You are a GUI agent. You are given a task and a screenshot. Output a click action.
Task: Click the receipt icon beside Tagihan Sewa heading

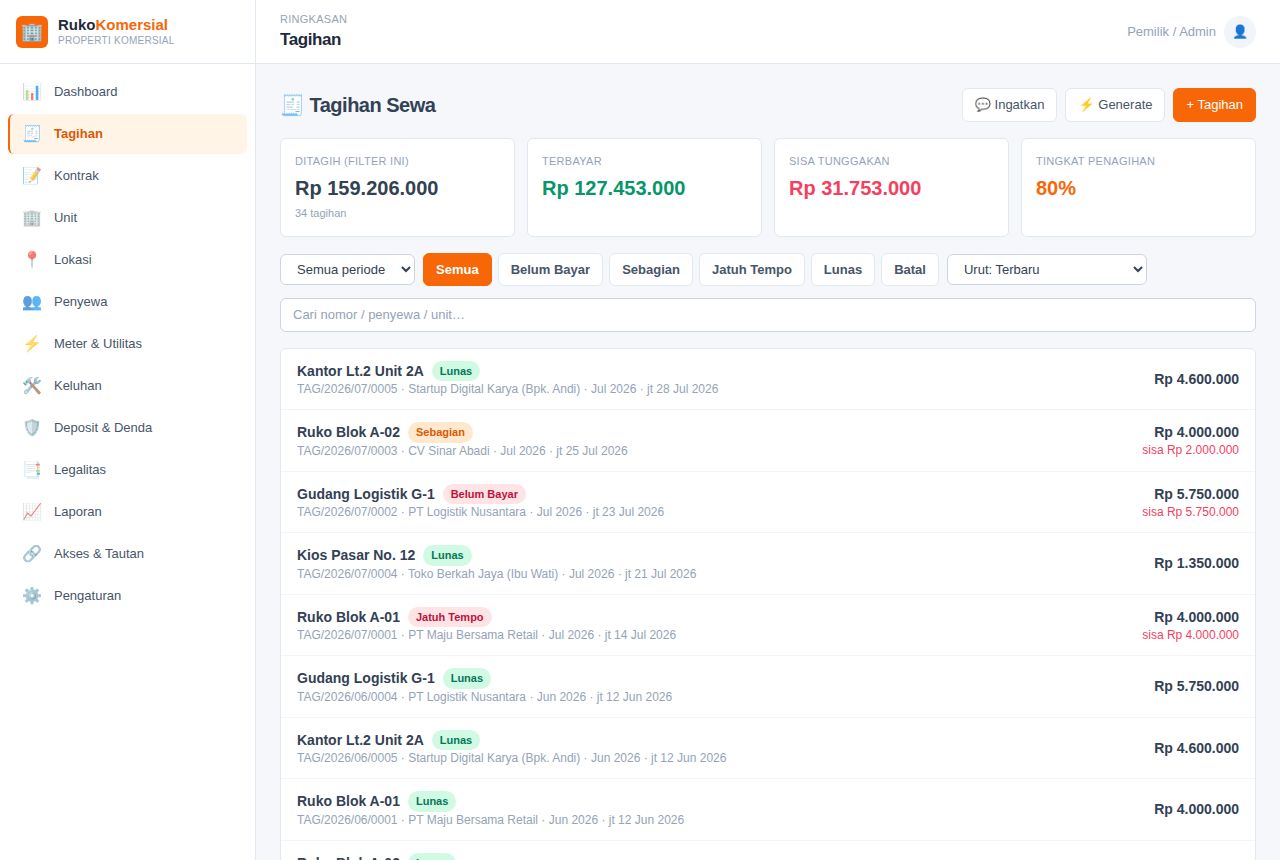click(292, 105)
